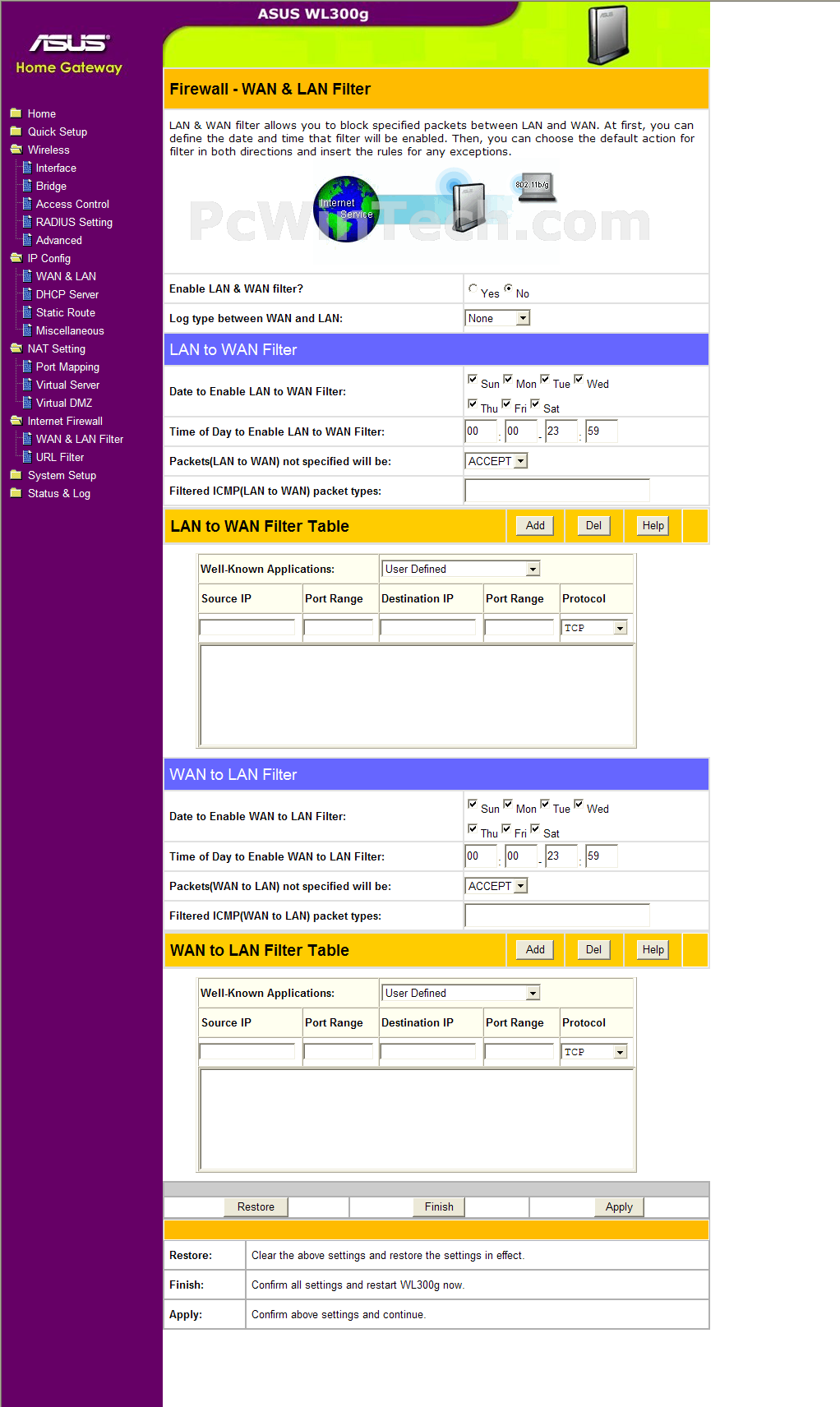Click the Home folder icon in sidebar
The height and width of the screenshot is (1407, 840).
pyautogui.click(x=16, y=113)
